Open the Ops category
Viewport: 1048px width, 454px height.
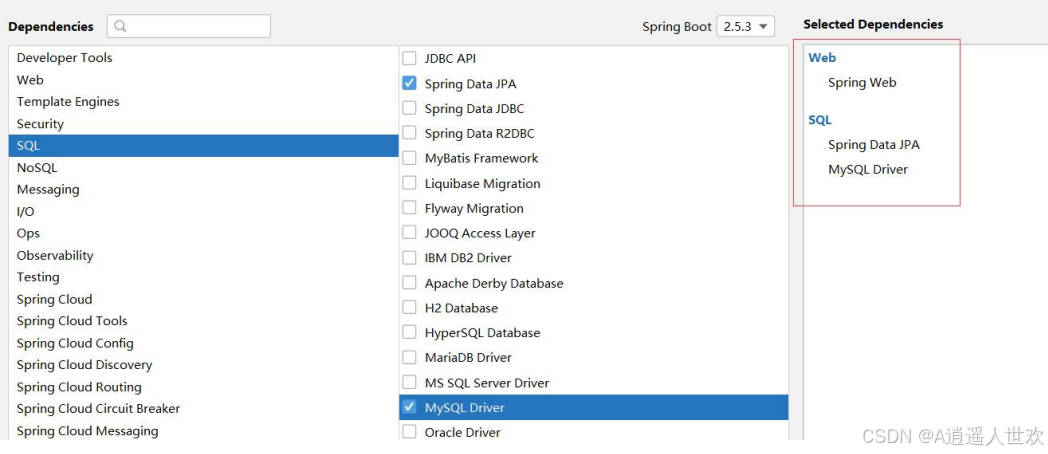[203, 233]
